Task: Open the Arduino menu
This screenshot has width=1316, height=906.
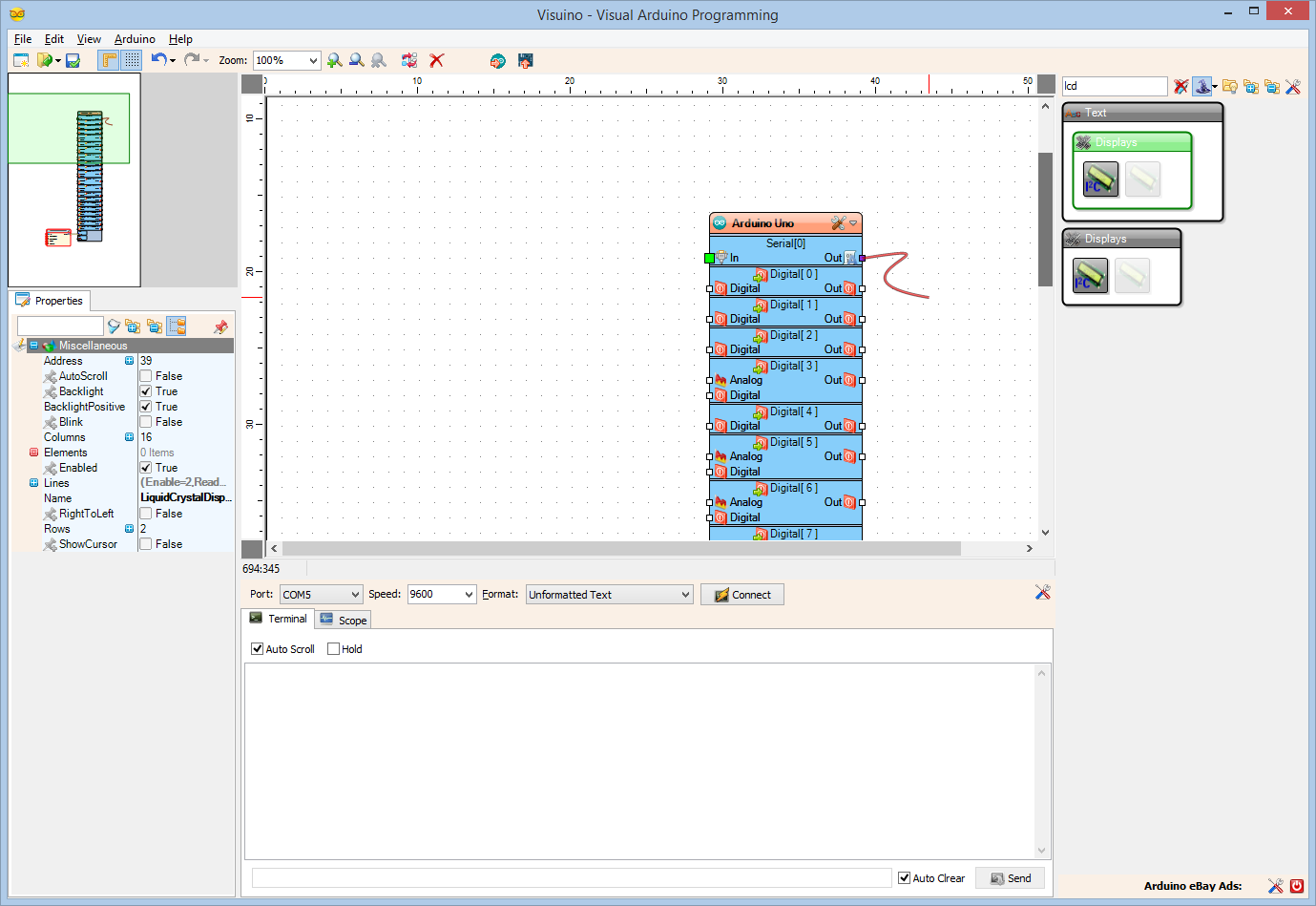Action: point(134,39)
